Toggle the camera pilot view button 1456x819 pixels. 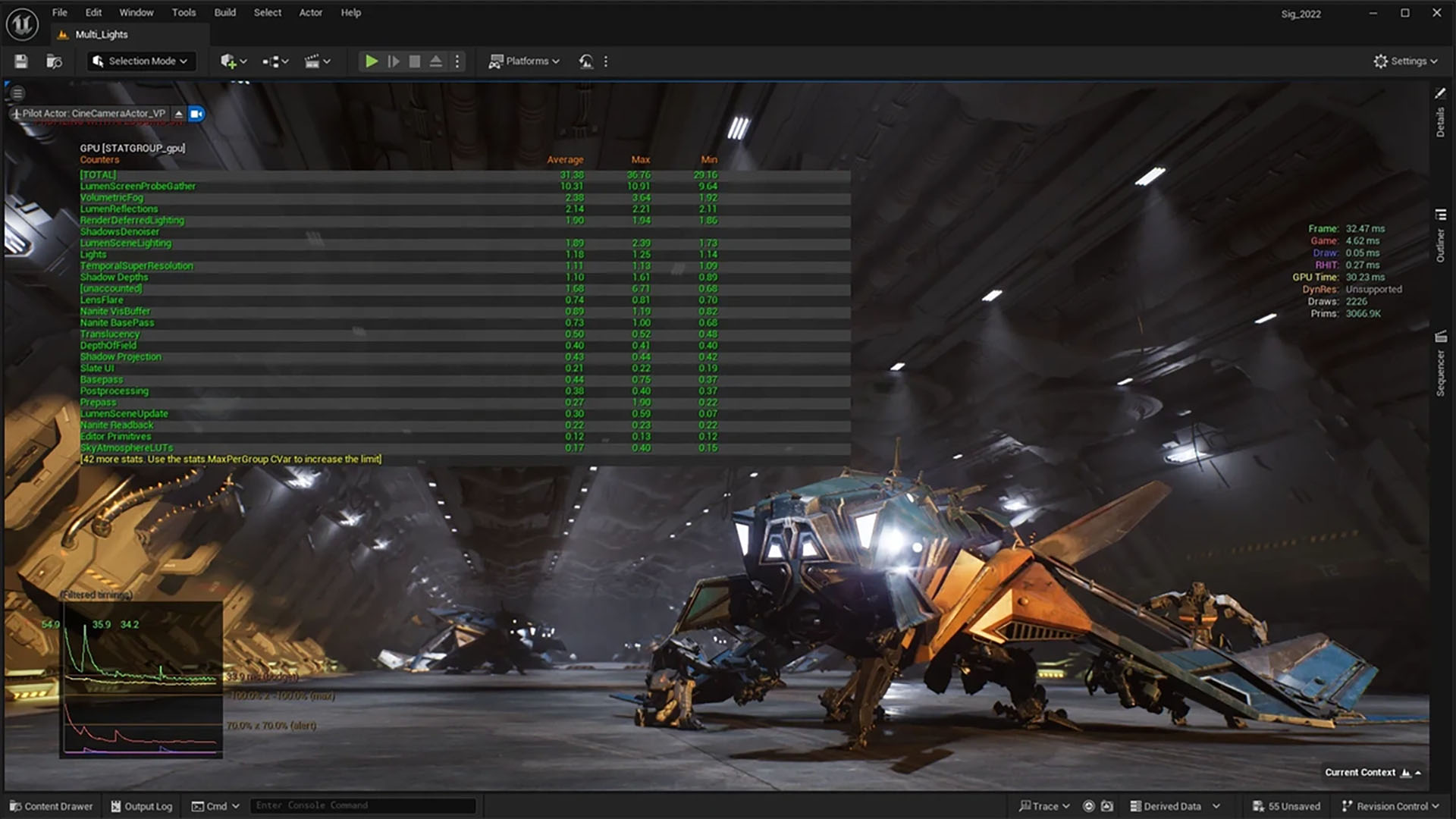(x=196, y=114)
